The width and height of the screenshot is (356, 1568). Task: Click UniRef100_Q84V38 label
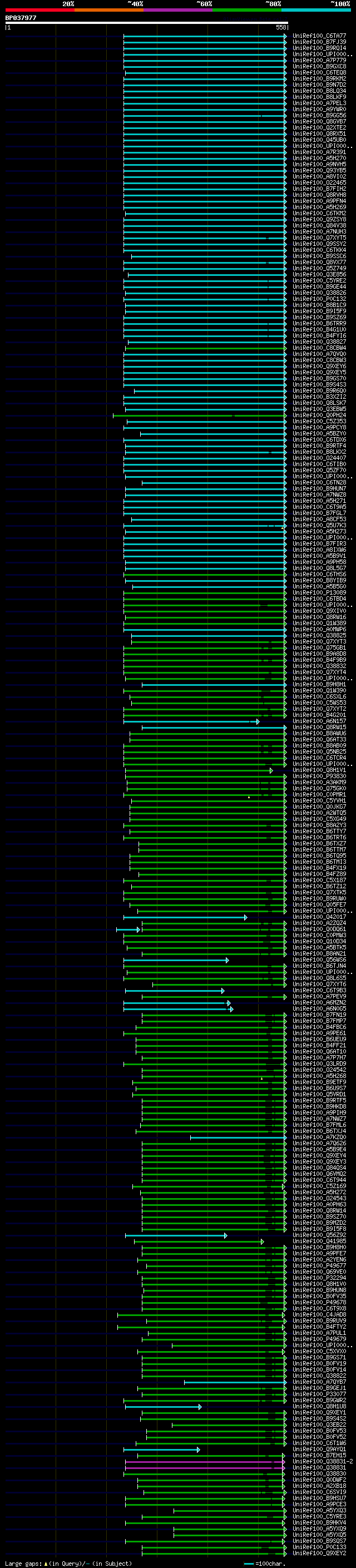pos(319,225)
